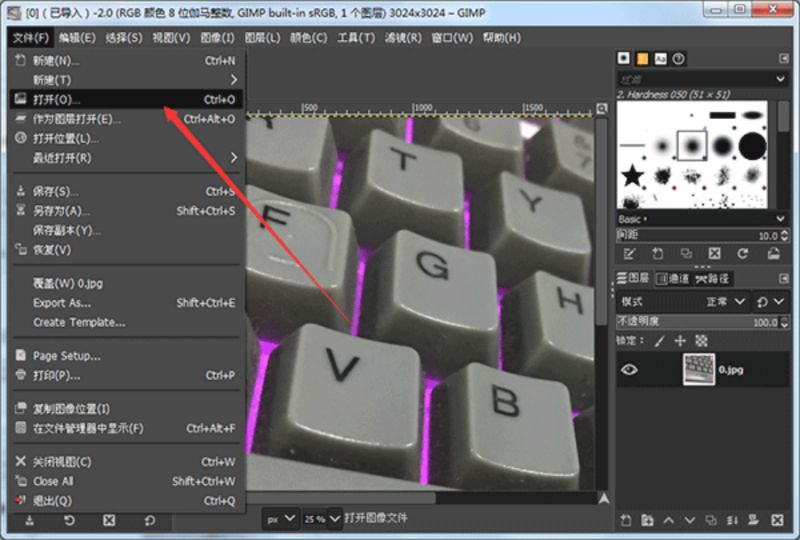
Task: Open the 编辑(E) menu
Action: tap(77, 38)
